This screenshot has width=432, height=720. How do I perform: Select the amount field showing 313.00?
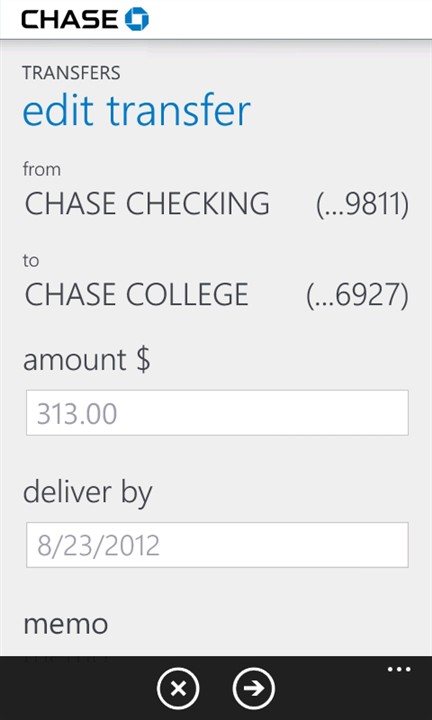pyautogui.click(x=217, y=413)
